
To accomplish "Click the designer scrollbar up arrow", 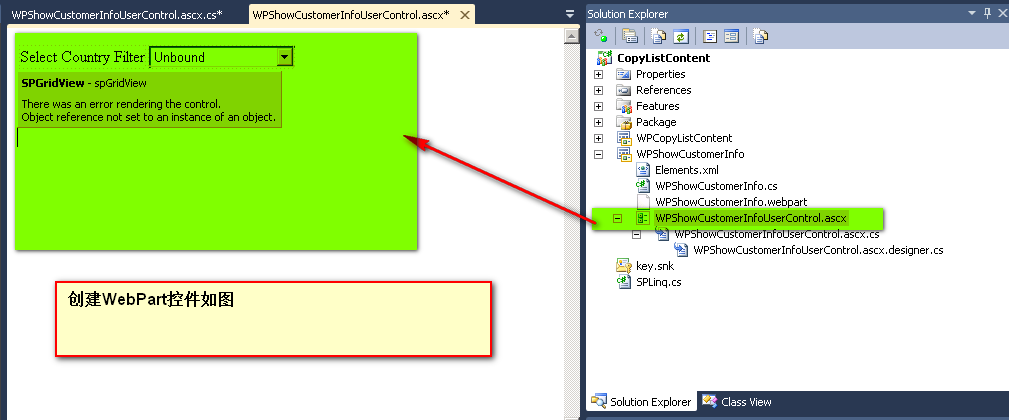I will [x=571, y=35].
